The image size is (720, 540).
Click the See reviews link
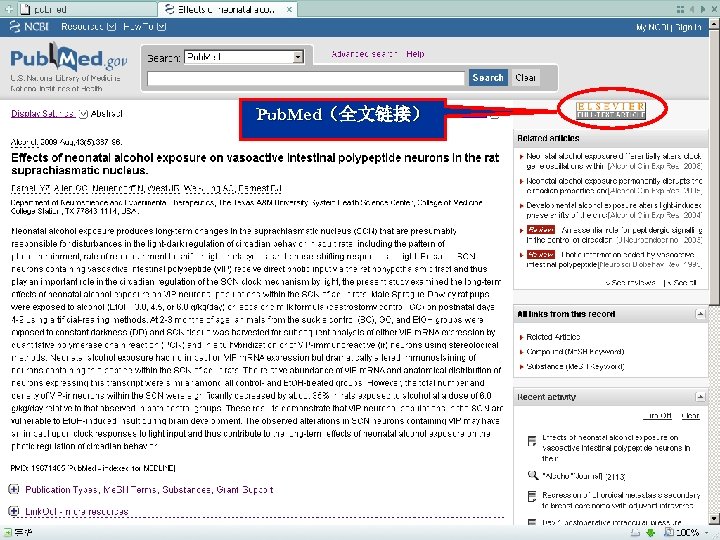click(630, 283)
